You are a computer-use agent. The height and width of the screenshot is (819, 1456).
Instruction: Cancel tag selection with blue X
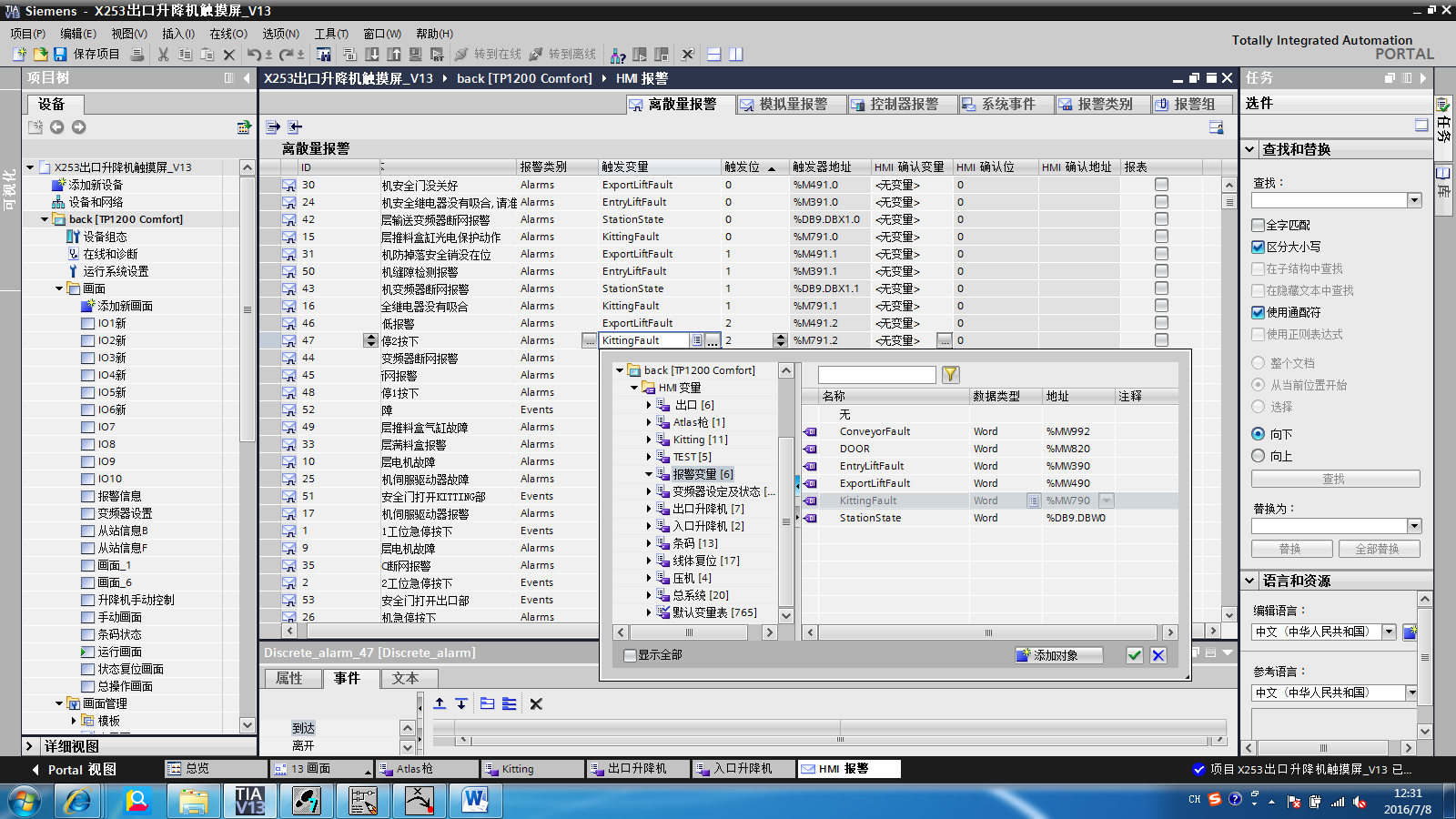pyautogui.click(x=1158, y=655)
